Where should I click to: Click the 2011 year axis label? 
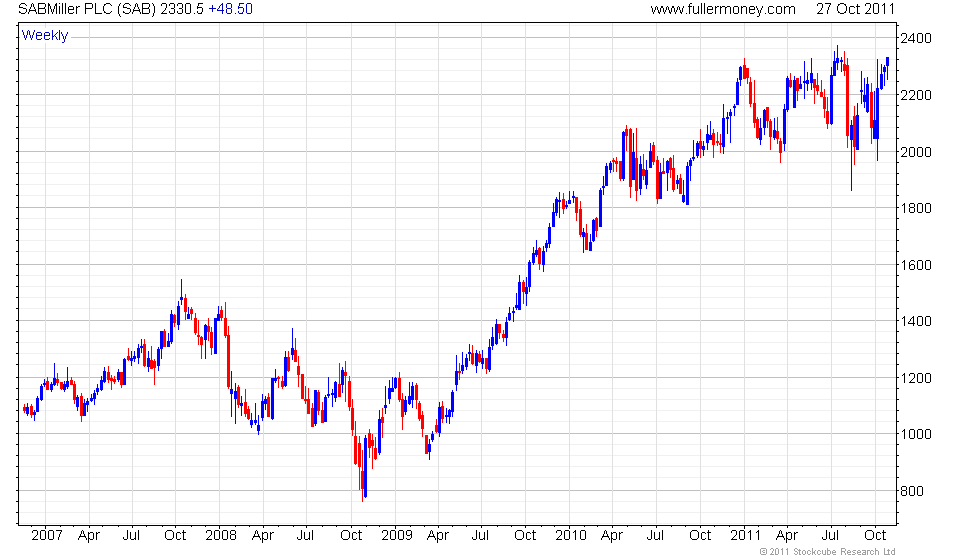(x=746, y=536)
